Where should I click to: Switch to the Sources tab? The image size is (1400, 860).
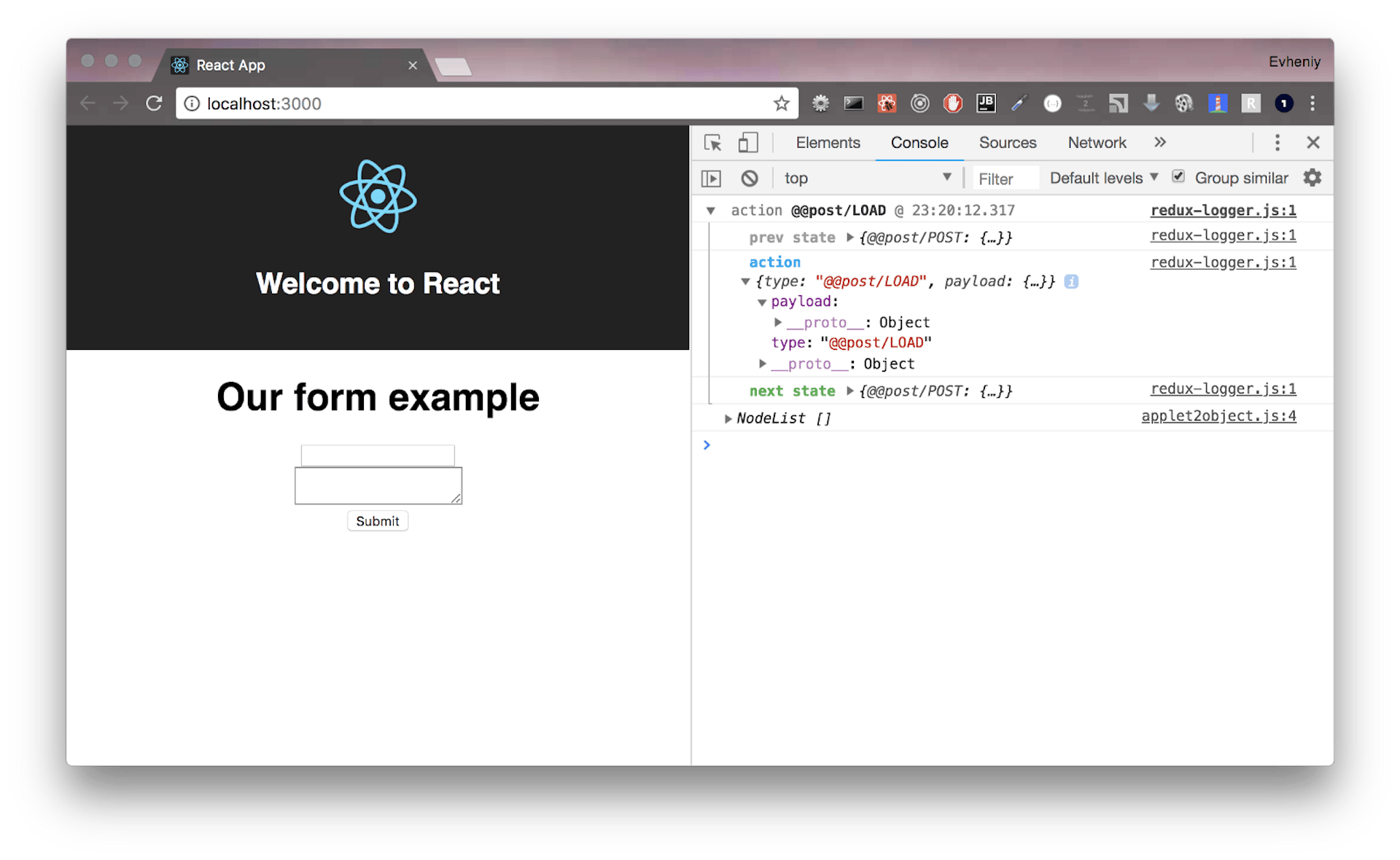(x=1008, y=142)
